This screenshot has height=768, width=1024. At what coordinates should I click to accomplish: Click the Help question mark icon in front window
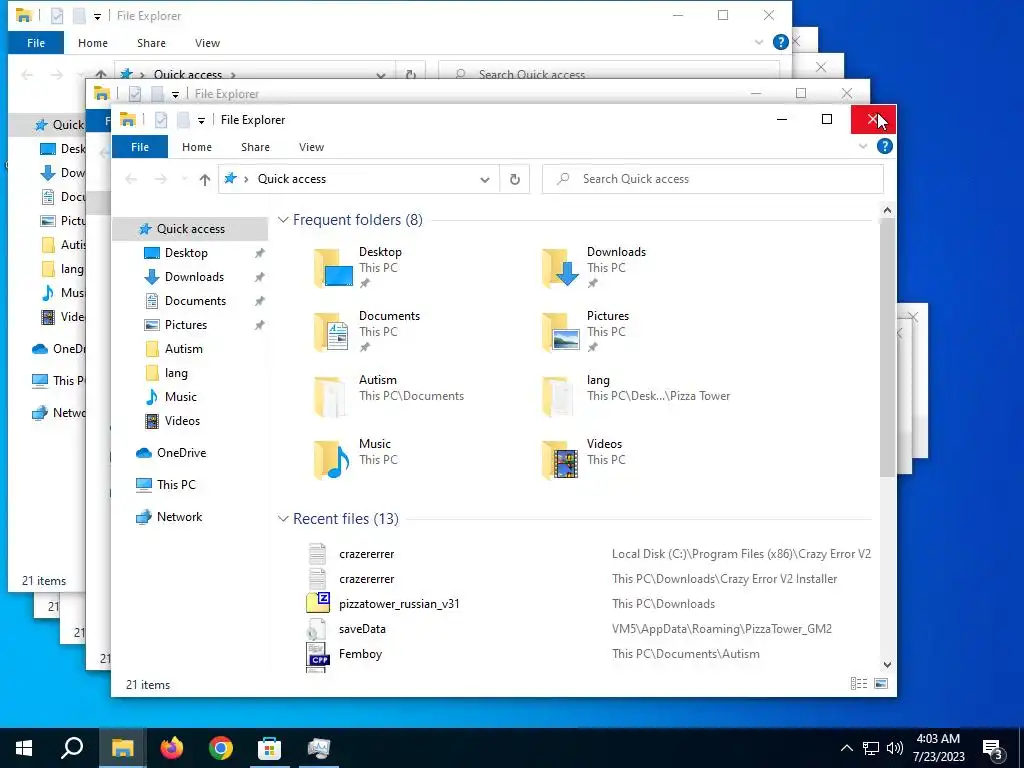click(884, 146)
